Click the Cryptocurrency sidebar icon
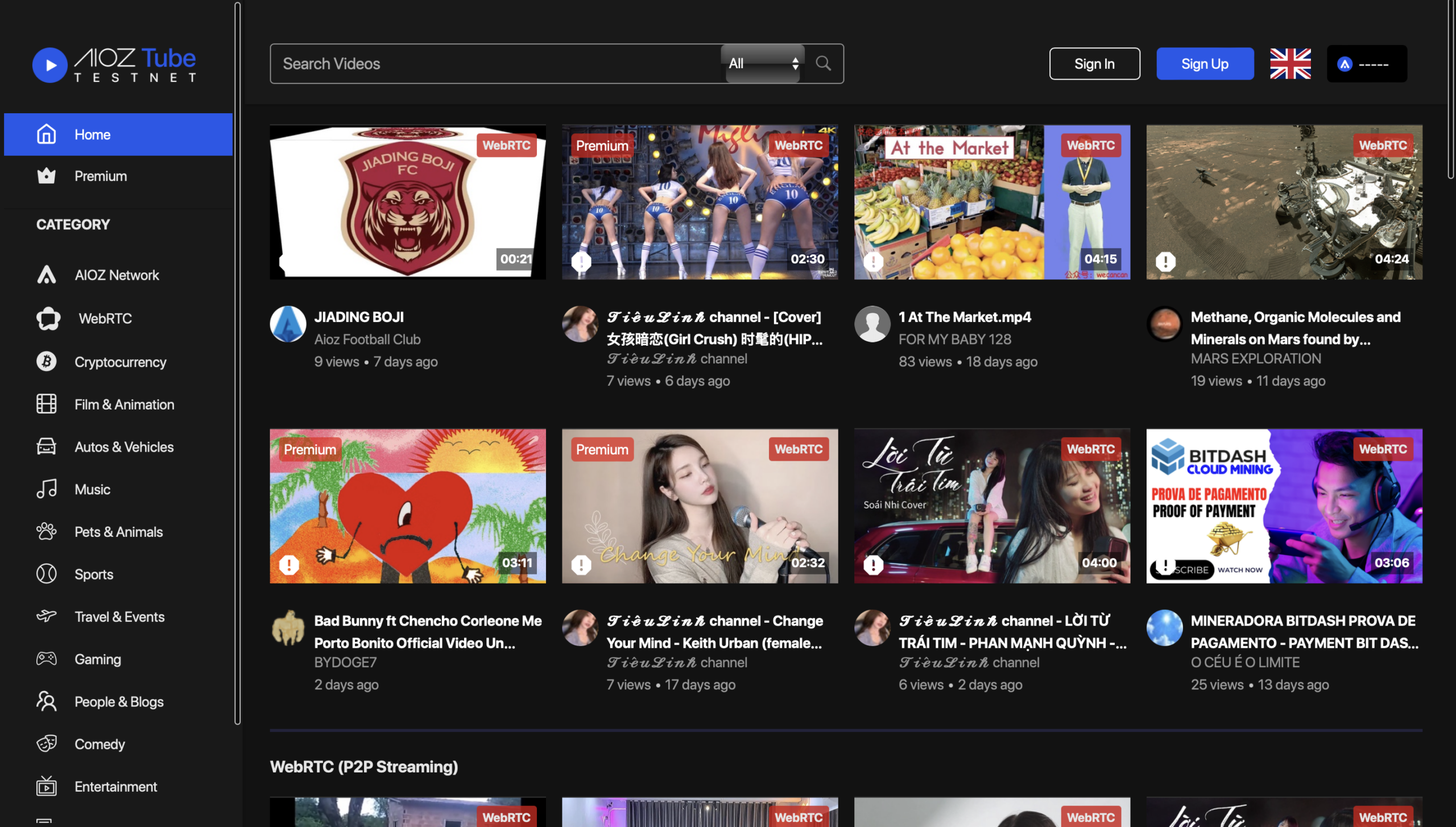 [46, 361]
